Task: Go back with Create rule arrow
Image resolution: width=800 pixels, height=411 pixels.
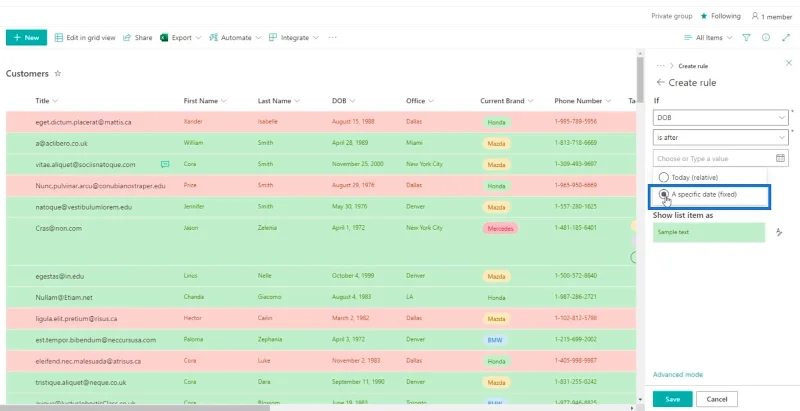Action: (660, 82)
